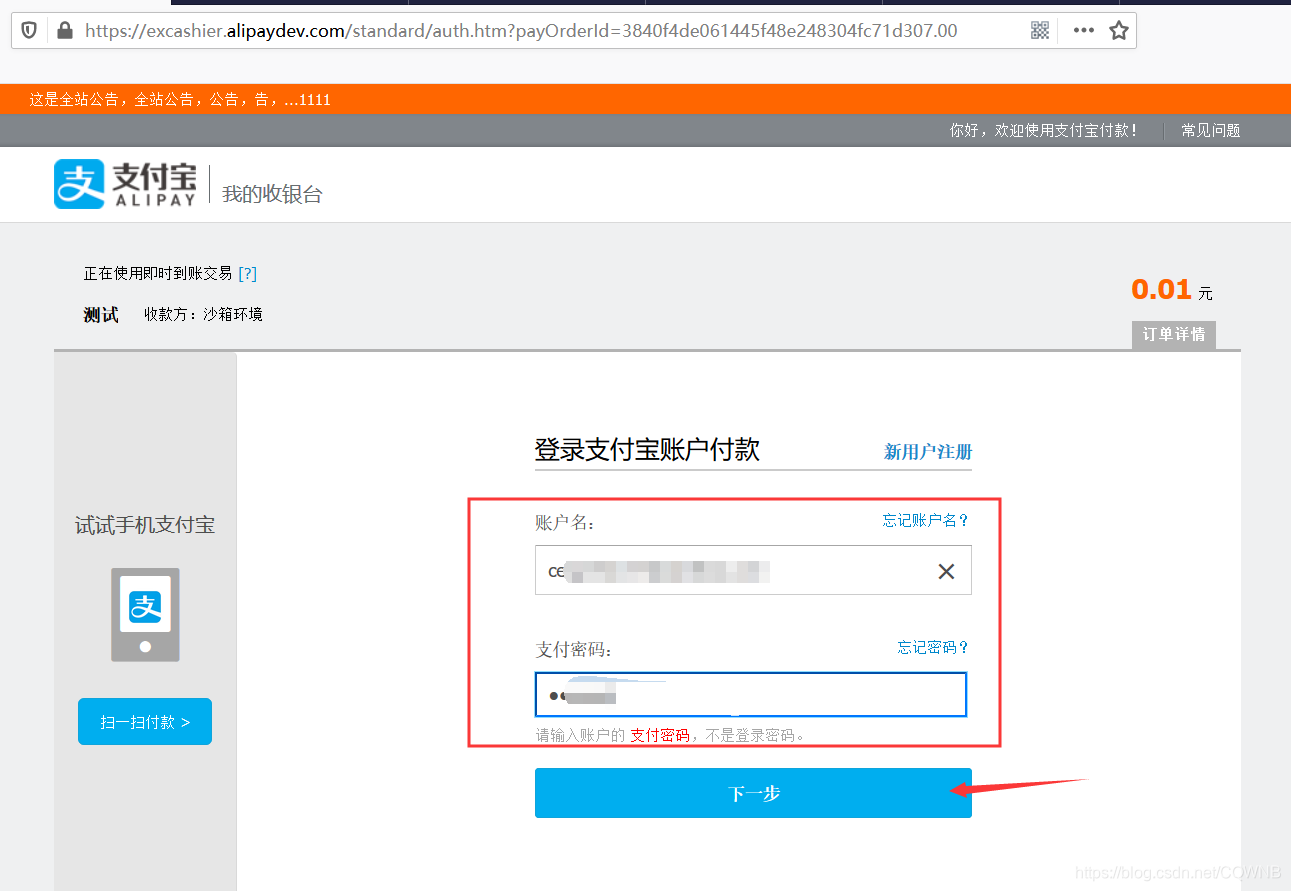Open the padlock site security info
Screen dimensions: 1291x891
point(65,30)
